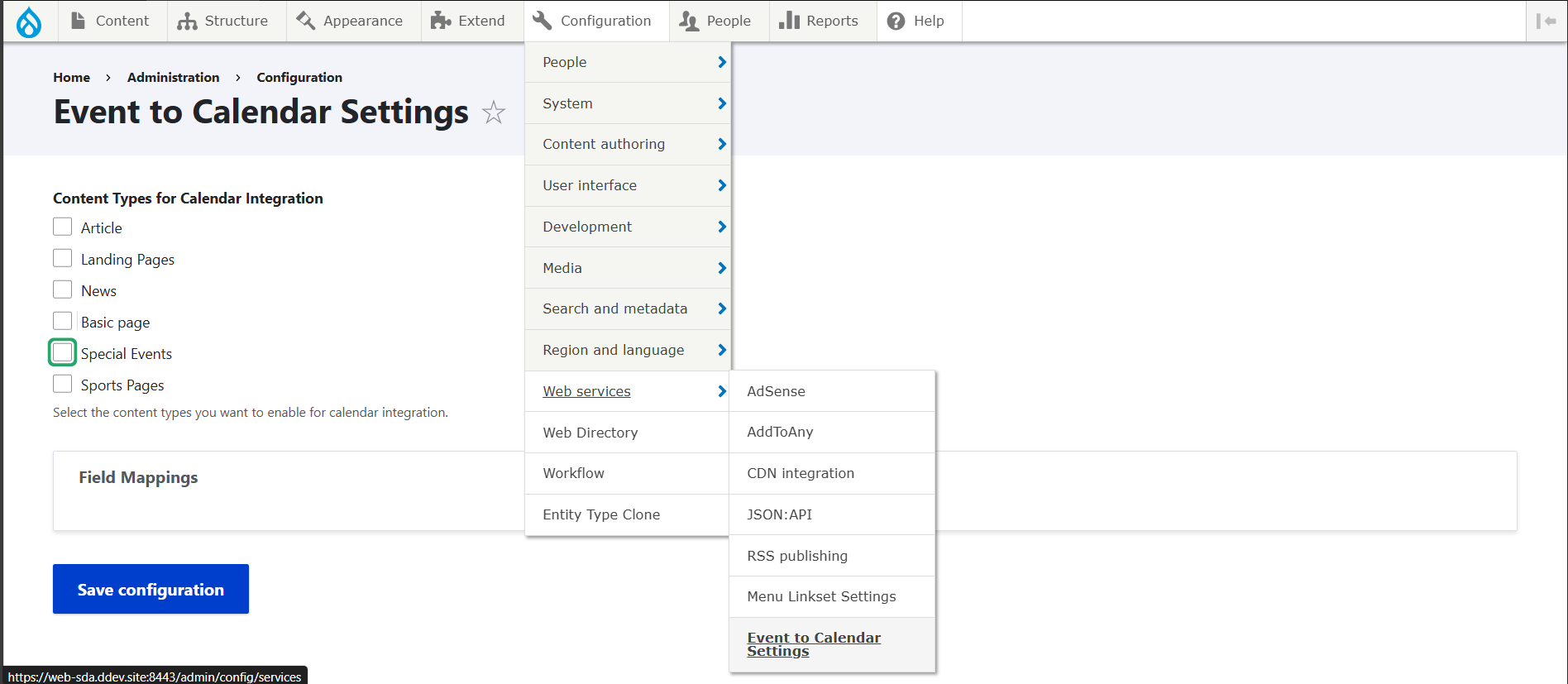Screen dimensions: 1568x684
Task: Click the Reports bar chart icon
Action: (789, 21)
